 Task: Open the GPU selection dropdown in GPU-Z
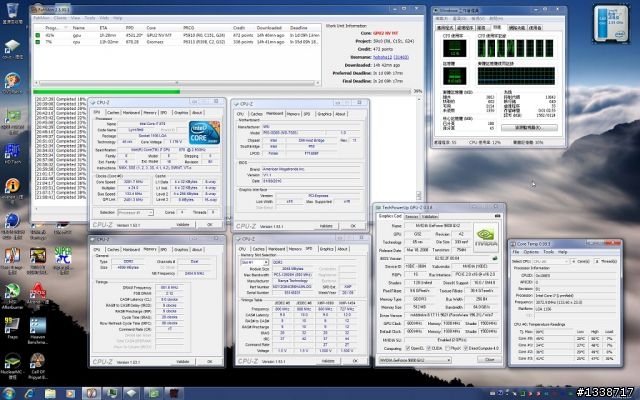click(x=415, y=360)
